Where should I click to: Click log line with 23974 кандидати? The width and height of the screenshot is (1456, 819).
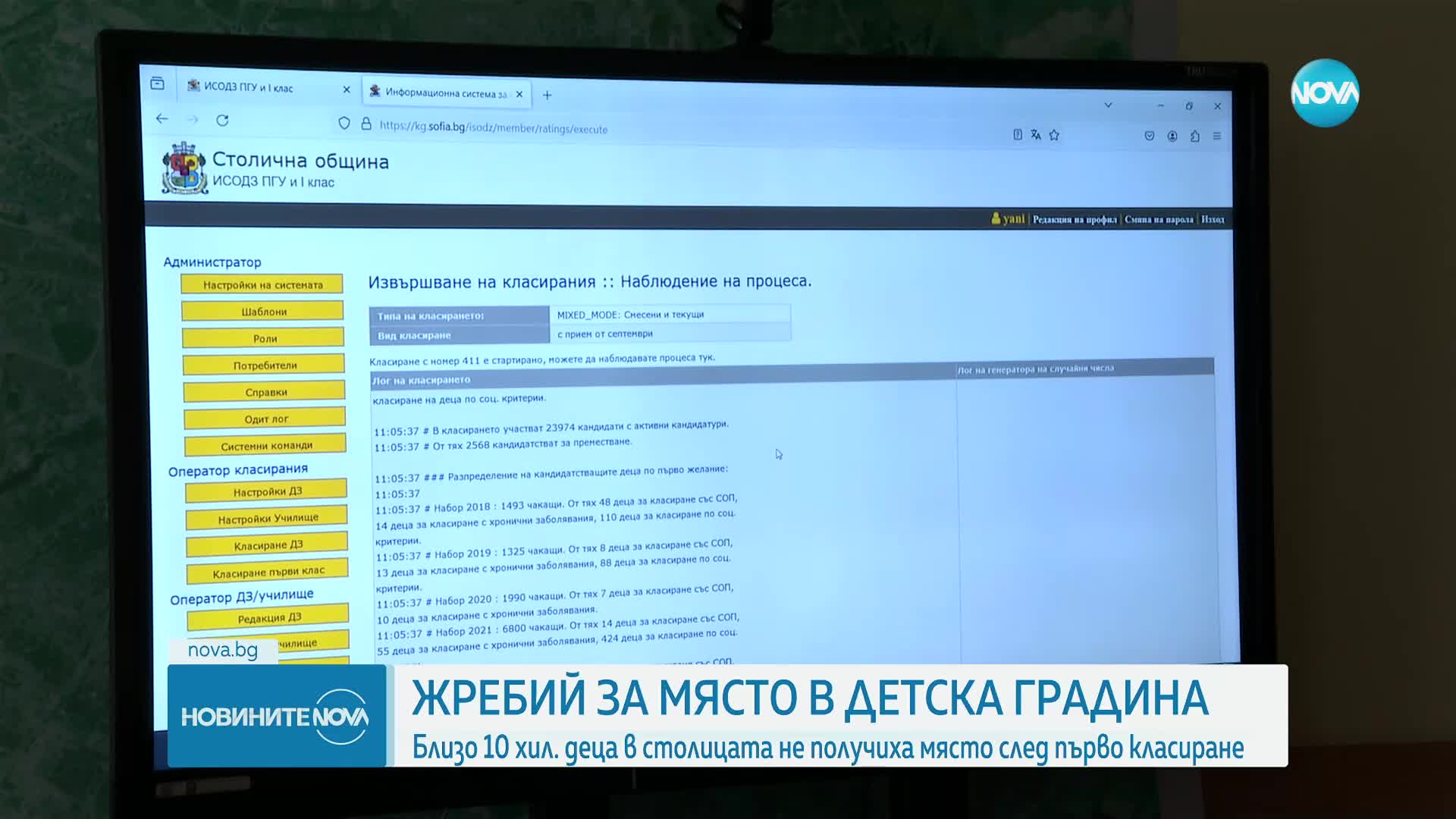pos(551,428)
